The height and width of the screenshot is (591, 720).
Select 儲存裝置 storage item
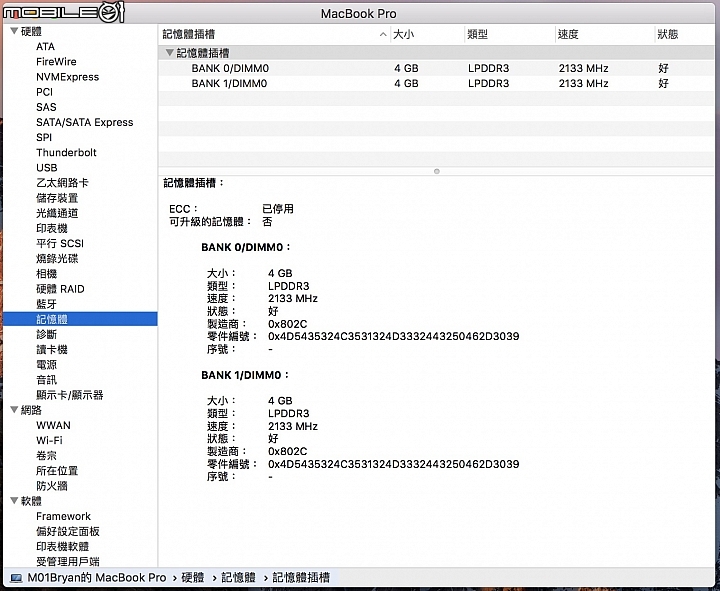[57, 198]
